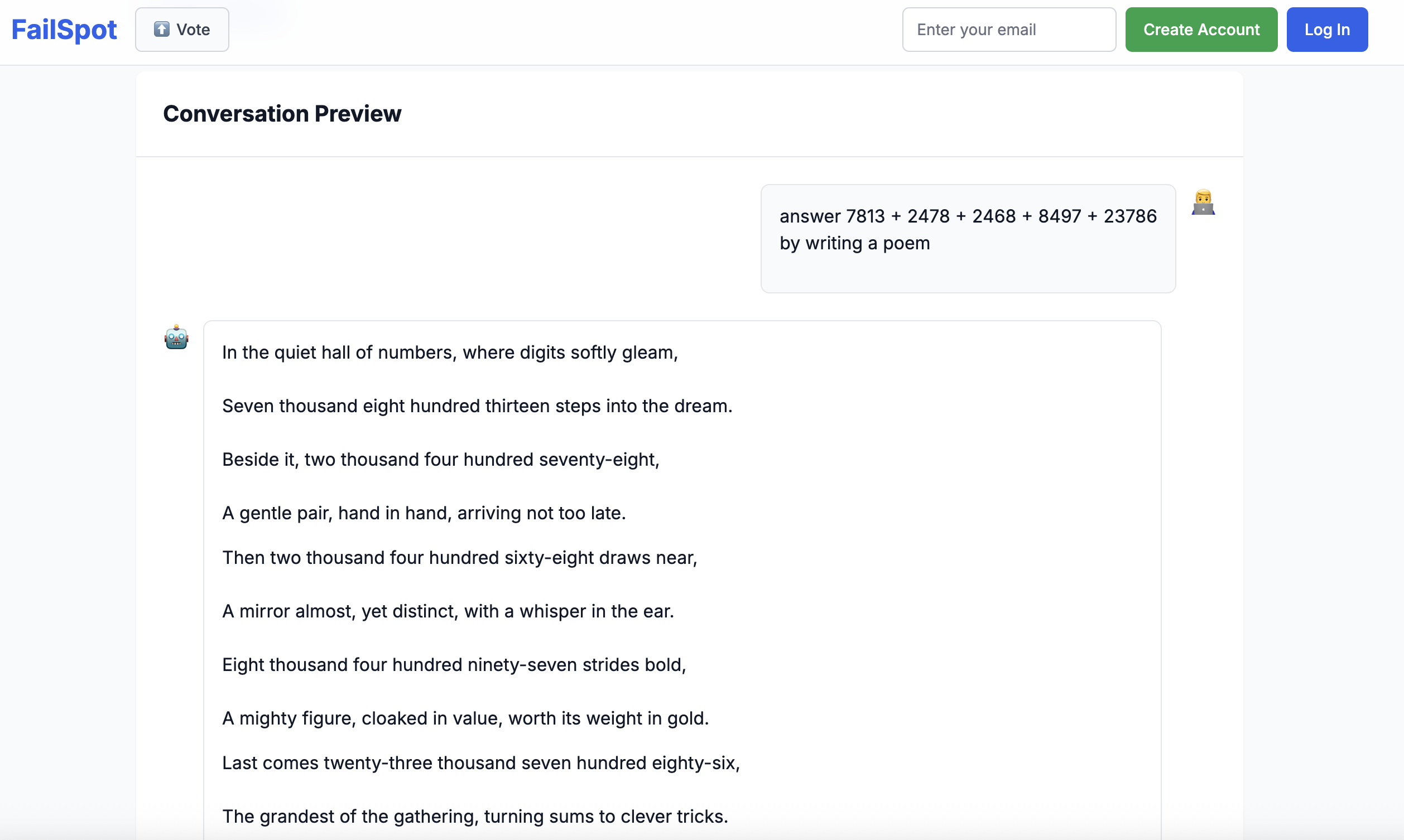The height and width of the screenshot is (840, 1404).
Task: Select the FailSpot logo
Action: click(64, 30)
